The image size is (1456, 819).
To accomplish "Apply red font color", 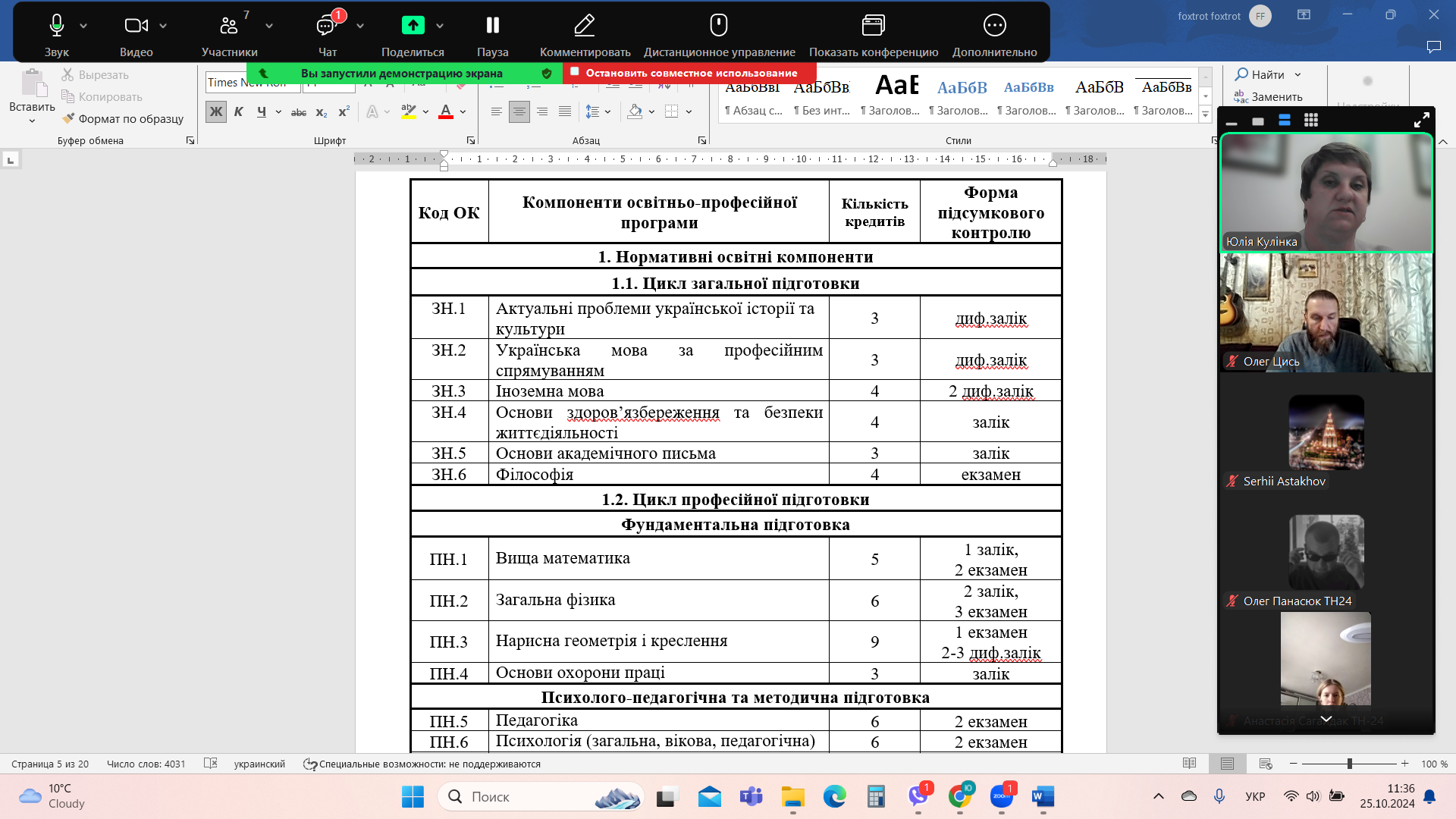I will 446,112.
